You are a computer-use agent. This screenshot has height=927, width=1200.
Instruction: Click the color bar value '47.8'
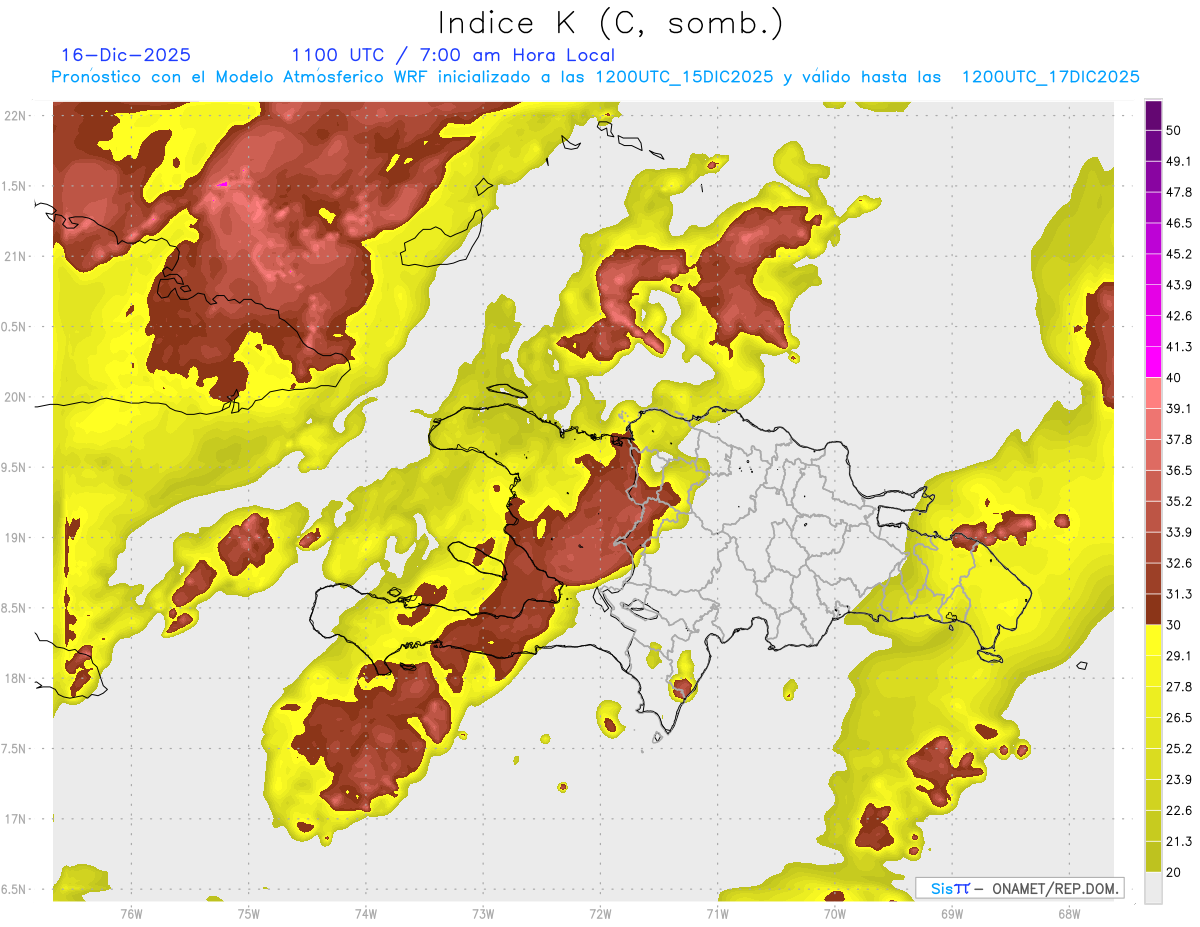(1179, 192)
